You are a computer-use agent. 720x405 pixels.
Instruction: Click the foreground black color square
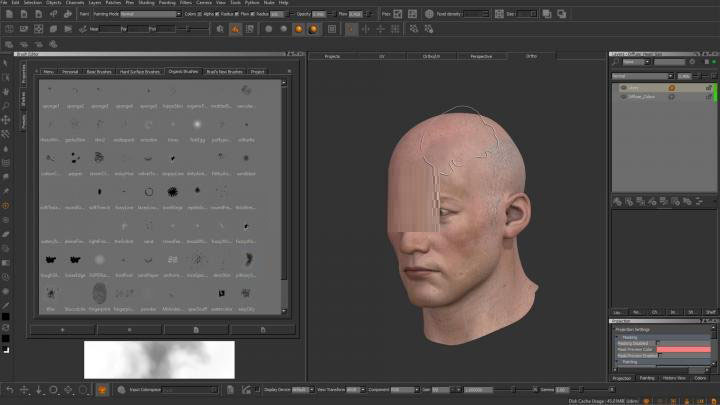click(x=6, y=317)
